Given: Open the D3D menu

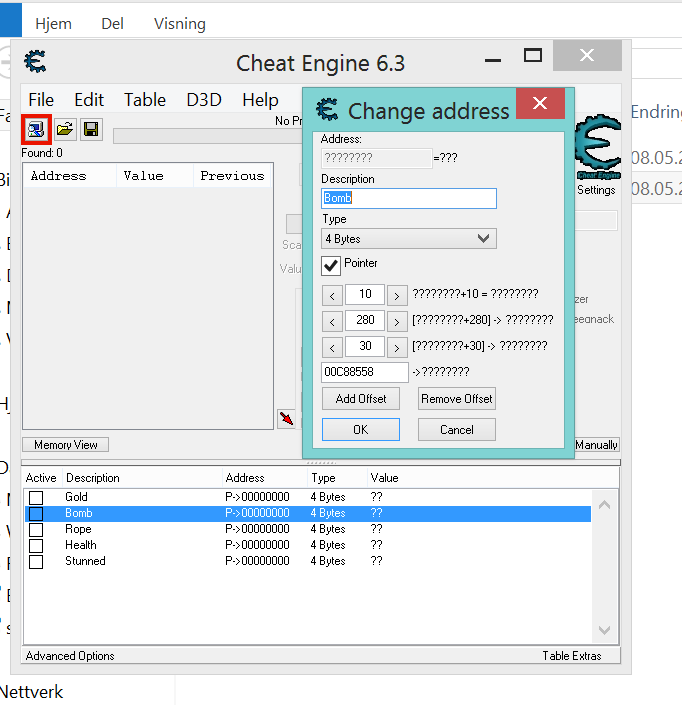Looking at the screenshot, I should pyautogui.click(x=204, y=99).
